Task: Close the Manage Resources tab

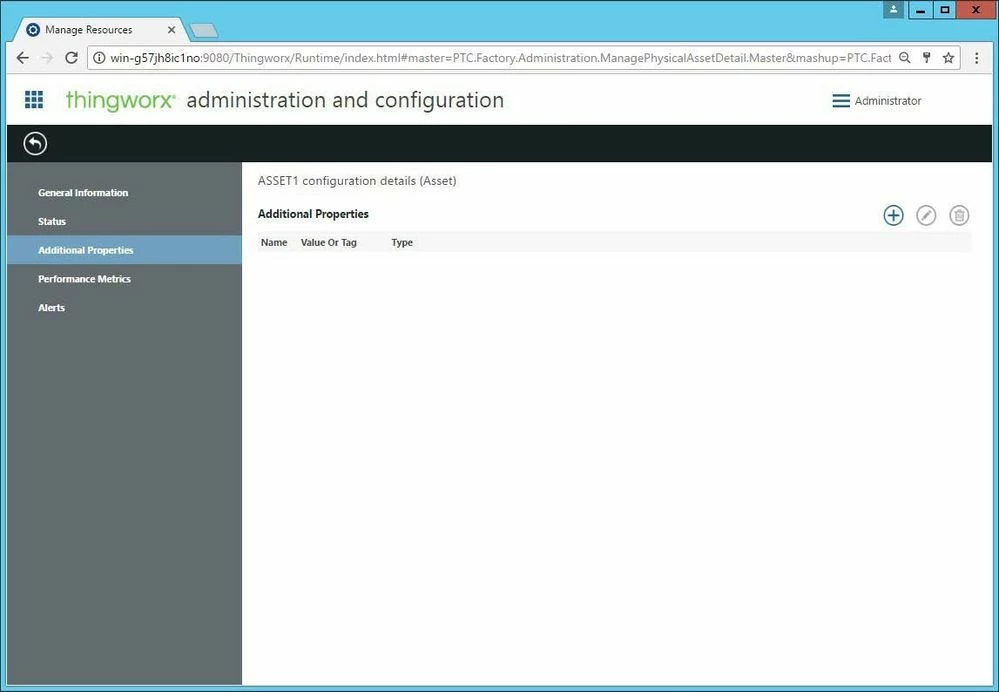Action: pos(171,30)
